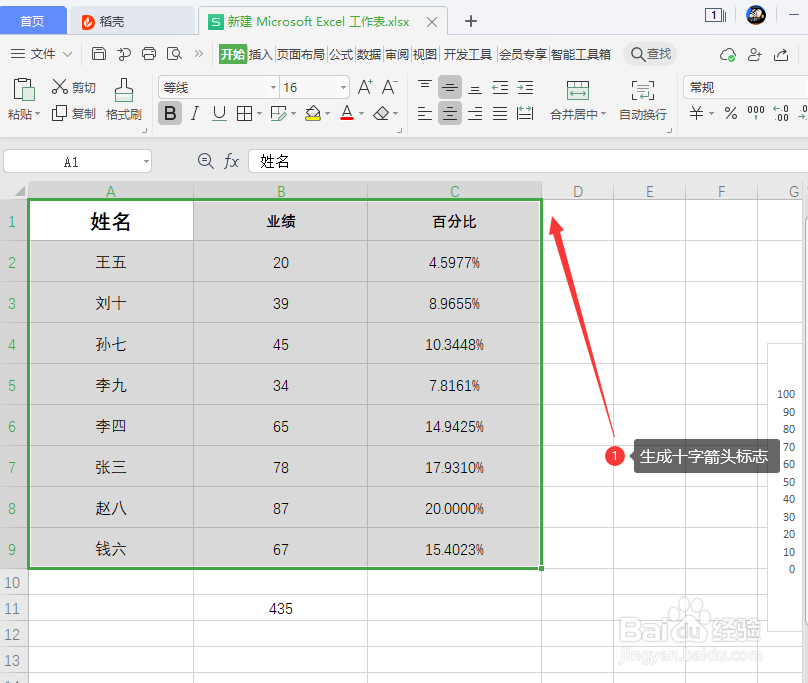Open the 数据 ribbon tab
This screenshot has height=683, width=808.
pyautogui.click(x=370, y=54)
